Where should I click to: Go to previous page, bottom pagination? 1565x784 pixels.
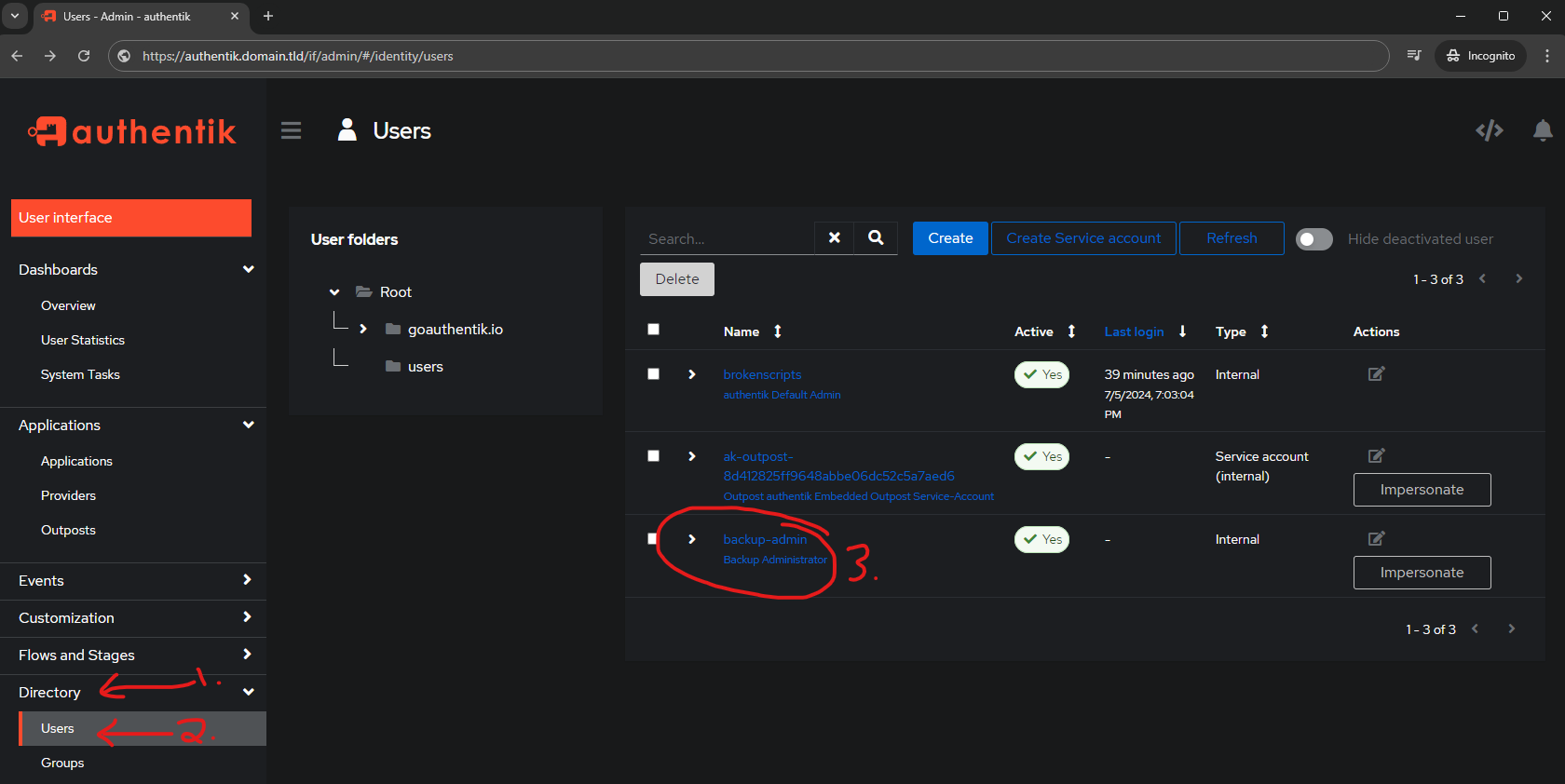(x=1475, y=629)
